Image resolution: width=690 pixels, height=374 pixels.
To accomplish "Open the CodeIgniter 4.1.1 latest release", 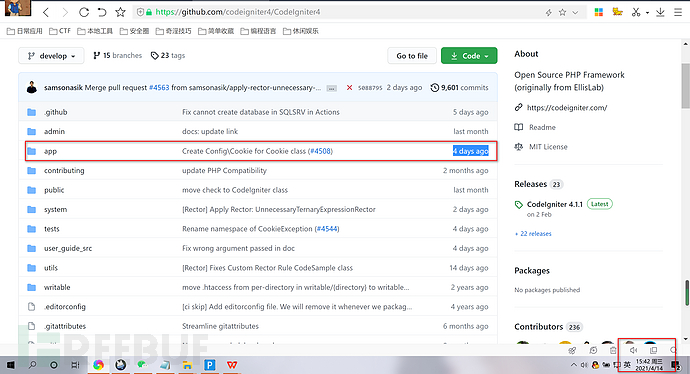I will tap(554, 204).
